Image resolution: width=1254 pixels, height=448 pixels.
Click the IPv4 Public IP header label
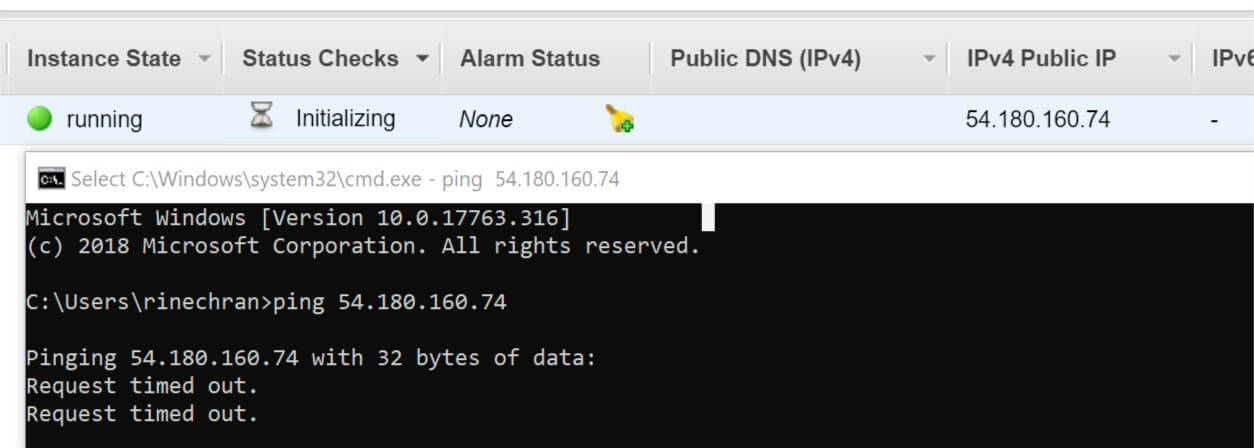(x=1041, y=58)
